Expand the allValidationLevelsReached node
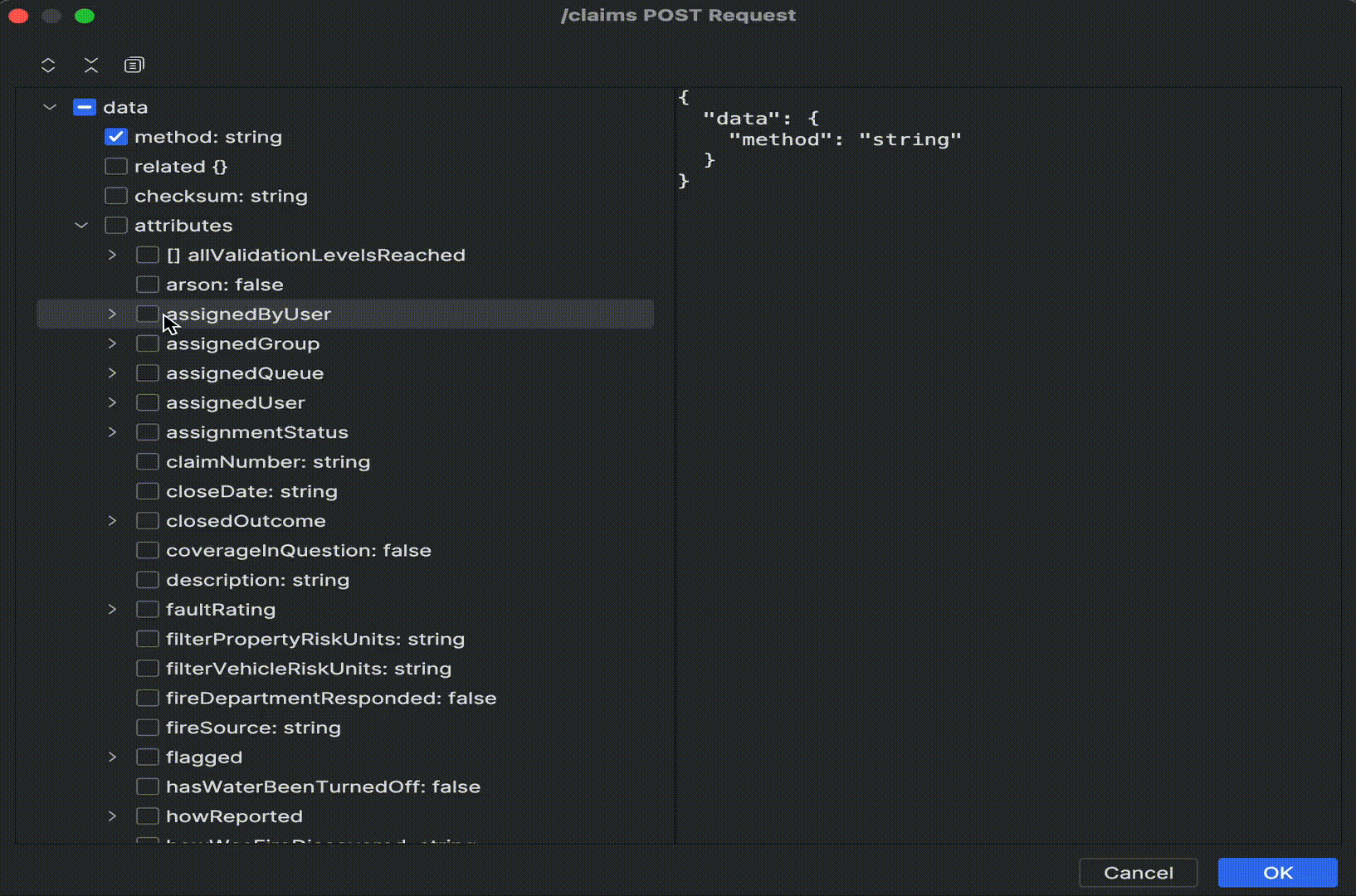Image resolution: width=1356 pixels, height=896 pixels. 112,255
